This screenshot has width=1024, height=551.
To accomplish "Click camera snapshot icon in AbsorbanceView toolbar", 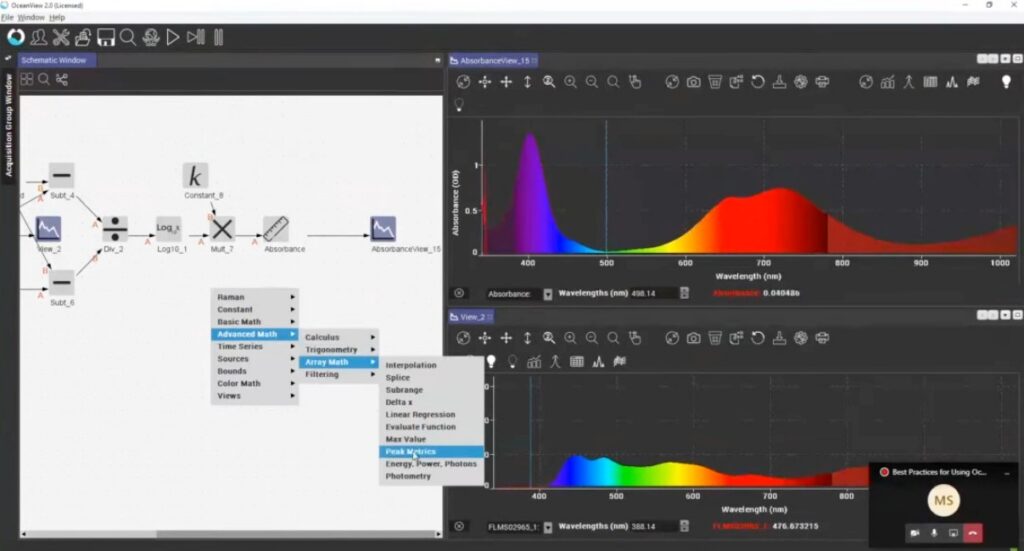I will (x=693, y=82).
